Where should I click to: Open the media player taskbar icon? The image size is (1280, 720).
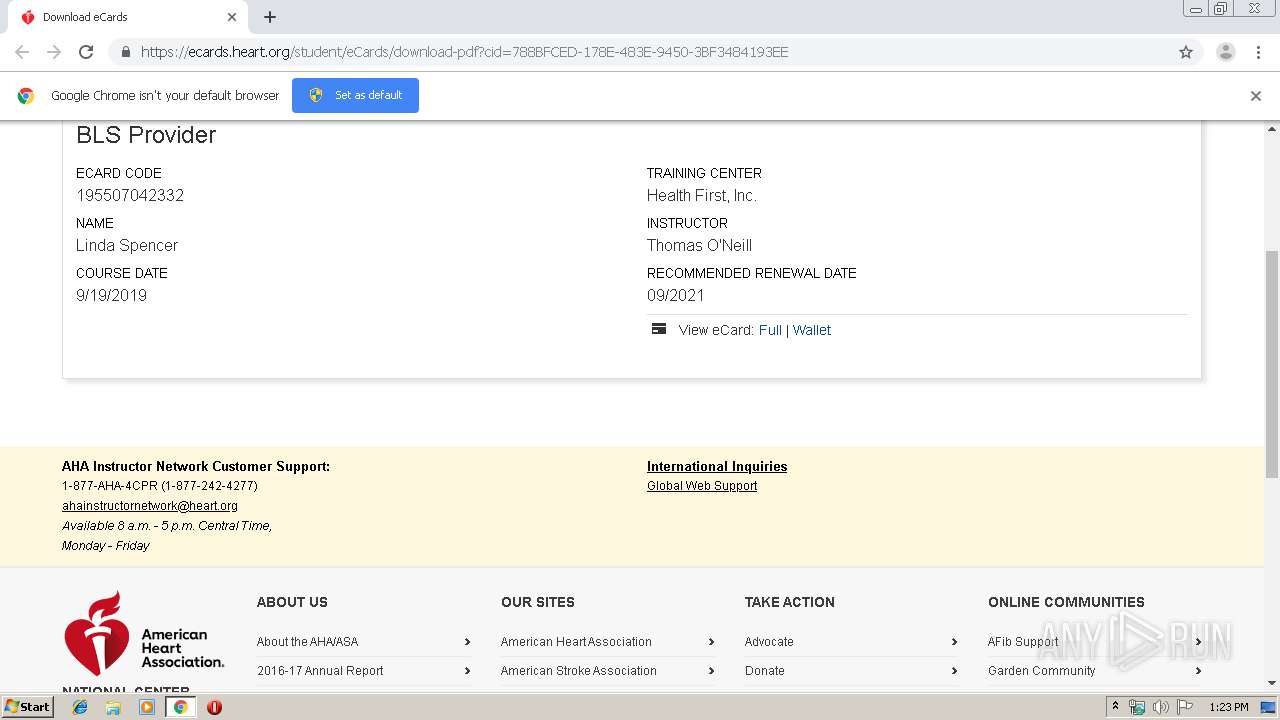coord(147,707)
